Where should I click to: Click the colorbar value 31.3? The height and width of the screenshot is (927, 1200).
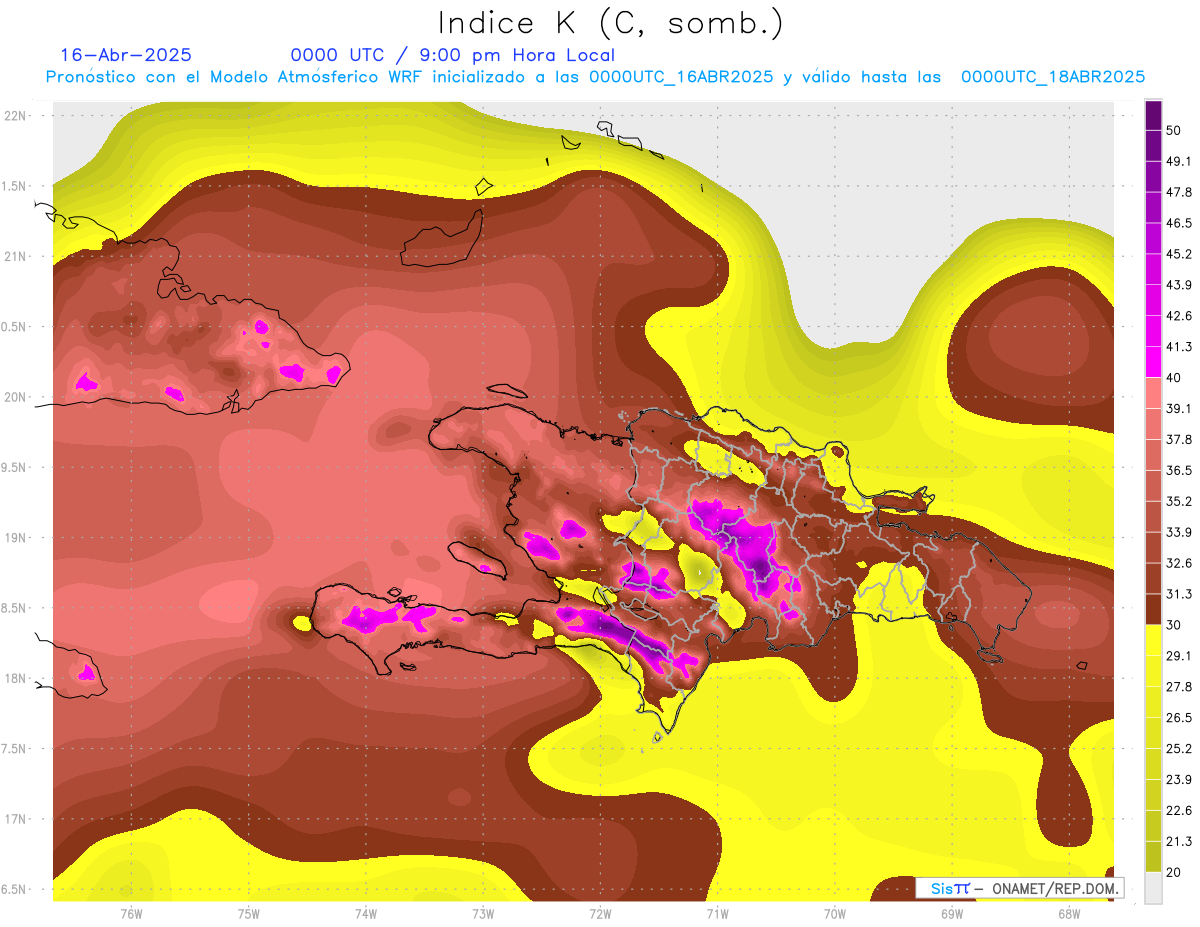[1178, 594]
